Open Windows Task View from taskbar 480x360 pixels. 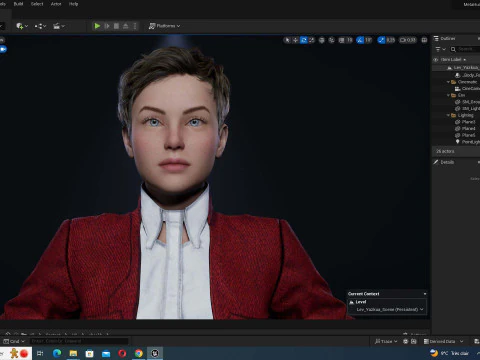coord(40,353)
